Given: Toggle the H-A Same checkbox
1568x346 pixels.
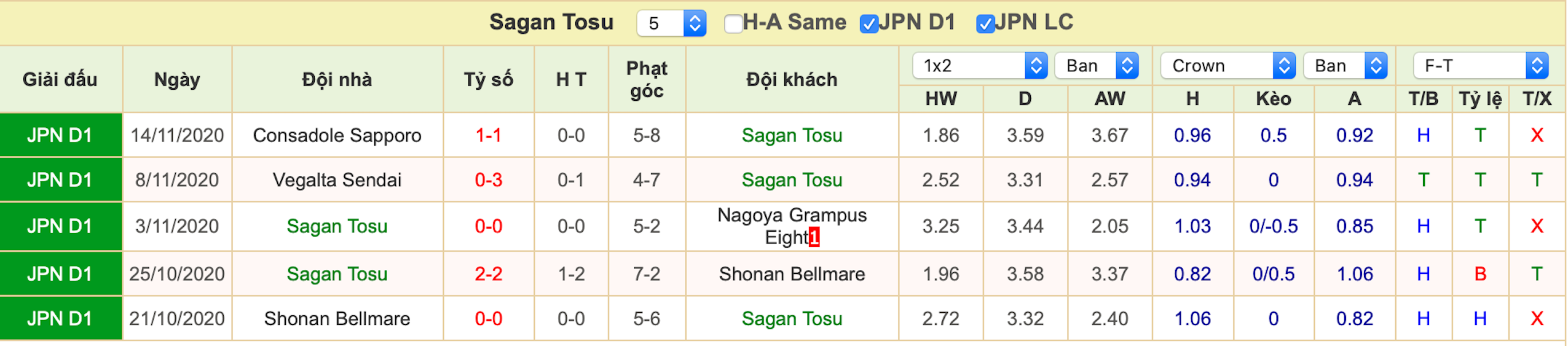Looking at the screenshot, I should pyautogui.click(x=733, y=24).
